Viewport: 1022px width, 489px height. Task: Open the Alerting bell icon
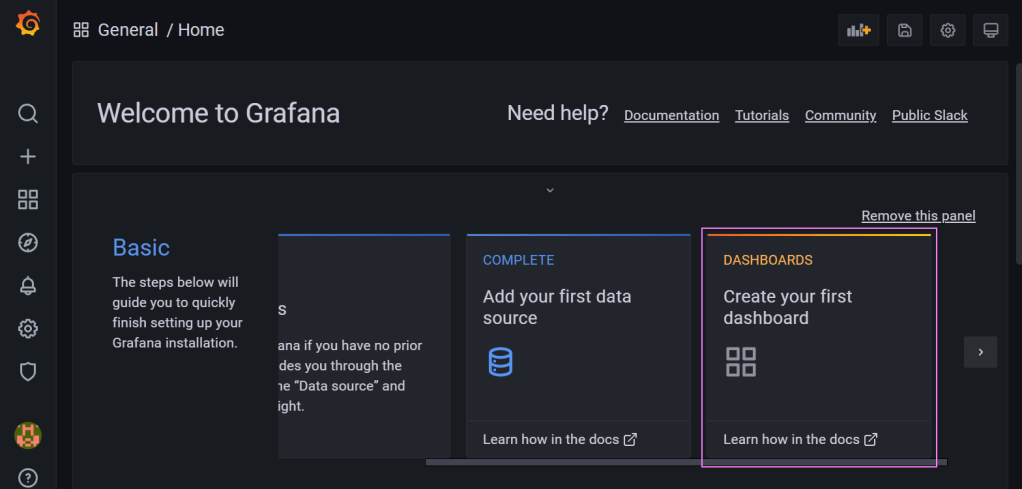click(x=28, y=286)
